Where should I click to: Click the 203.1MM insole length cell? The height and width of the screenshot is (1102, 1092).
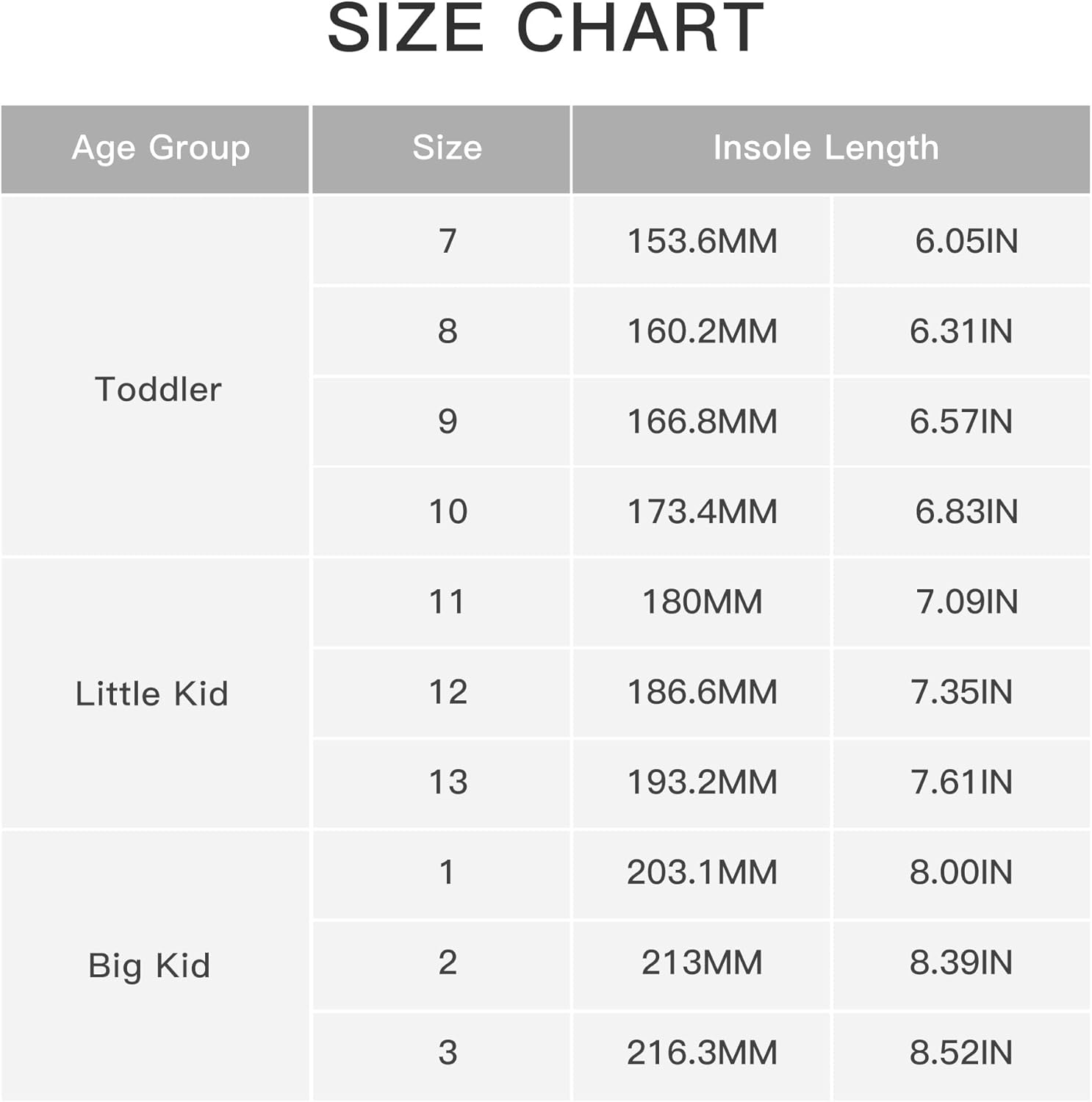click(702, 872)
